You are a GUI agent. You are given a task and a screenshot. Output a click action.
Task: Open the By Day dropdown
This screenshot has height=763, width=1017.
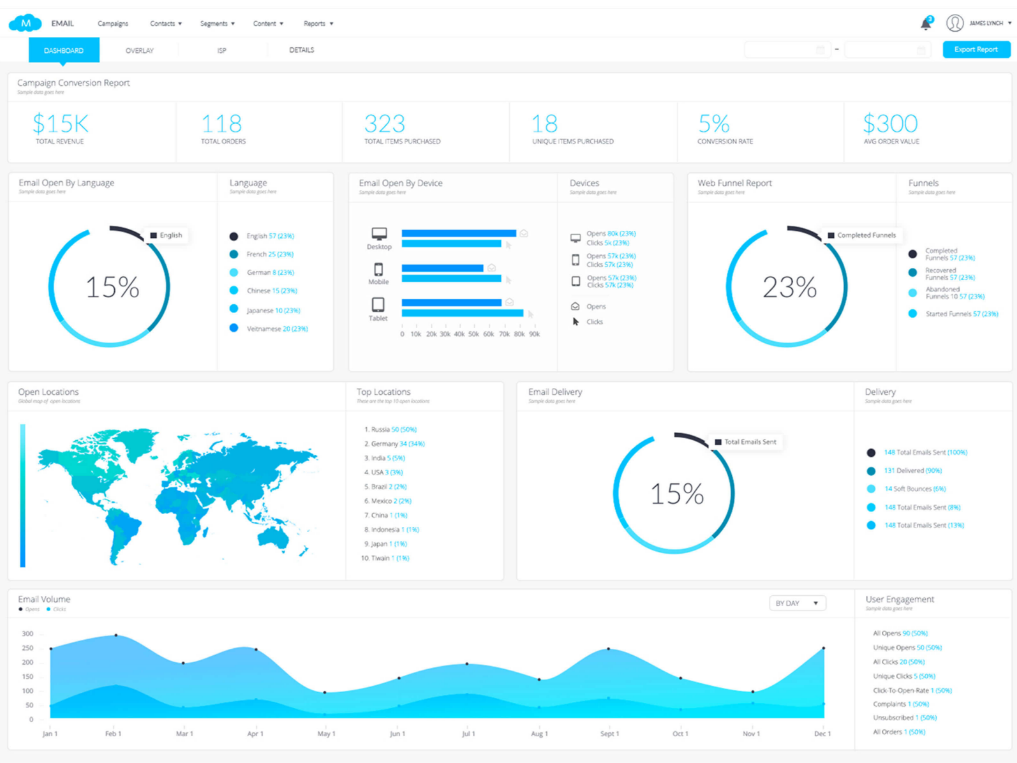coord(797,603)
